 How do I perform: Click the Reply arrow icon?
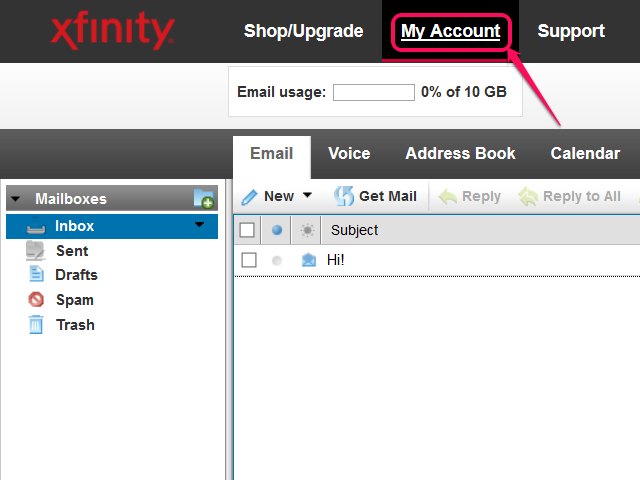(447, 197)
